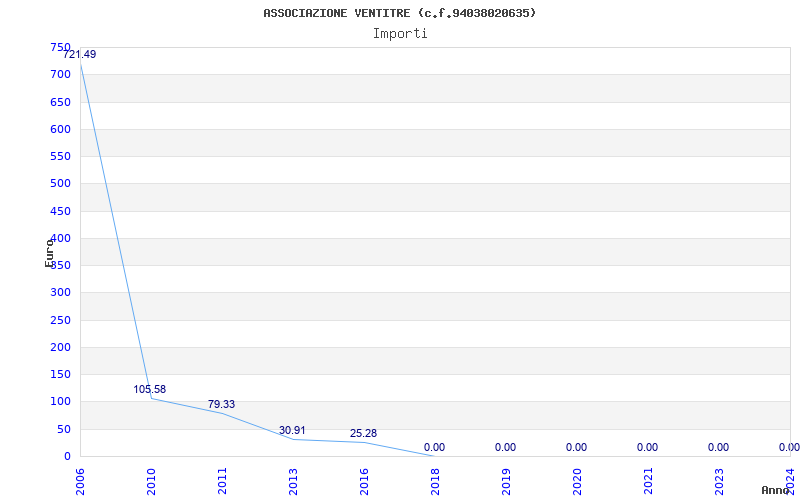Select the Anno axis label
Screen dimensions: 800x500
point(775,490)
